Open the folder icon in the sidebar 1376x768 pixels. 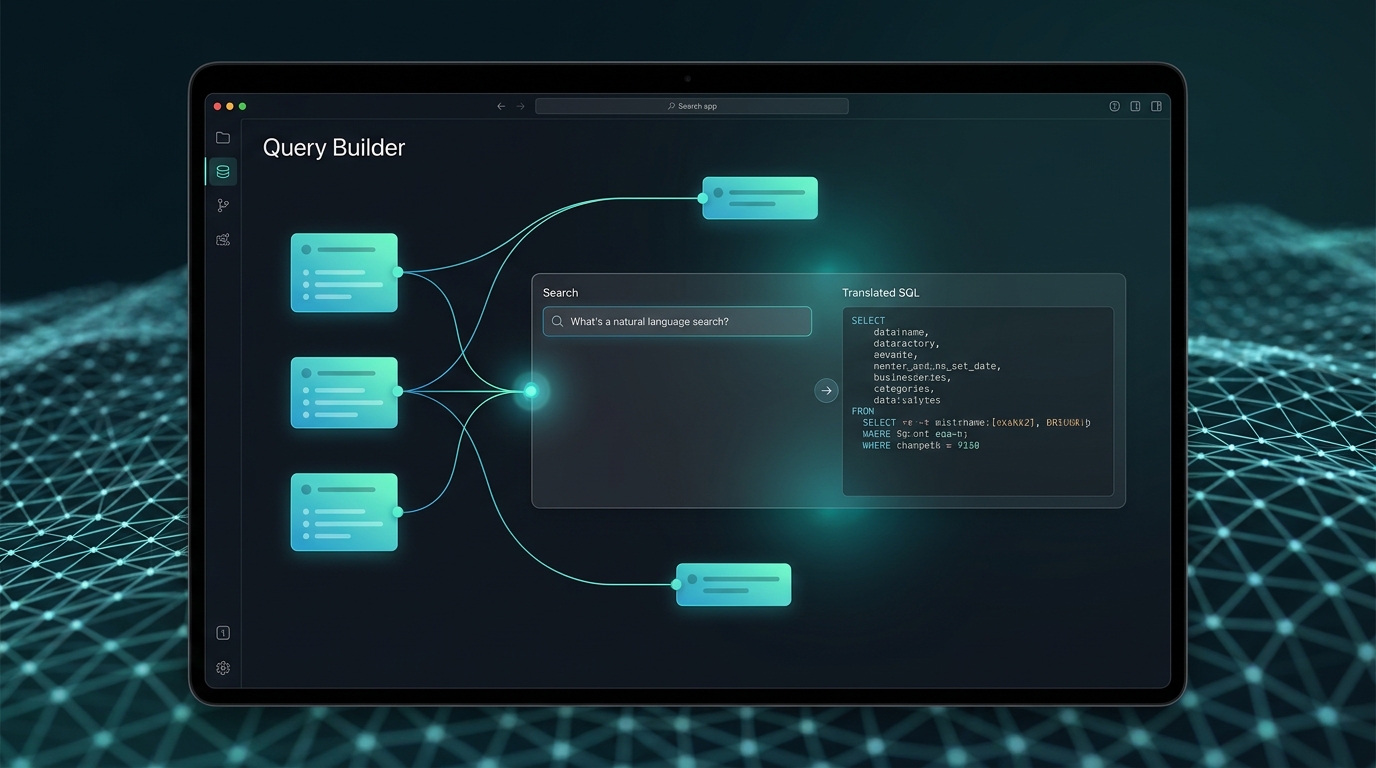pyautogui.click(x=223, y=138)
